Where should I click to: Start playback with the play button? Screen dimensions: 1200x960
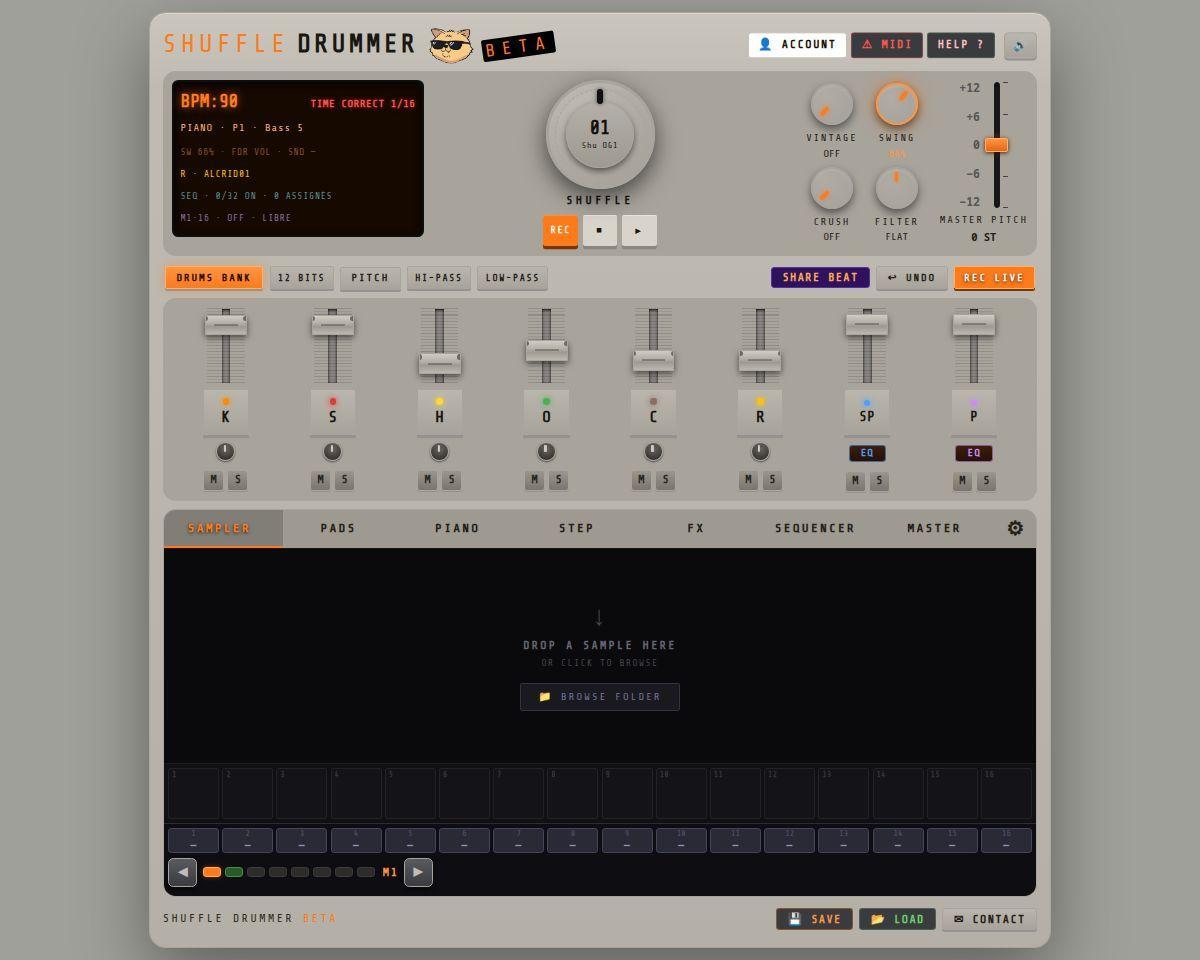point(639,230)
